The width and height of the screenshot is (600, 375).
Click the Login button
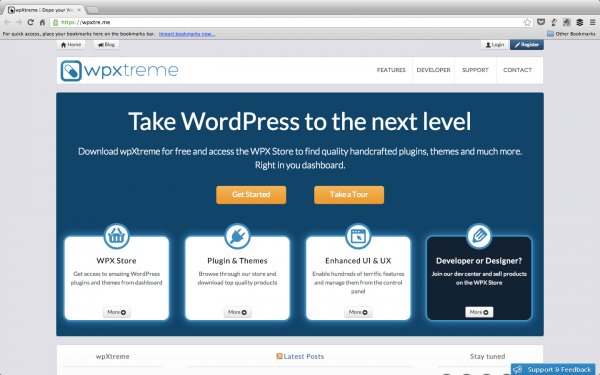point(495,45)
